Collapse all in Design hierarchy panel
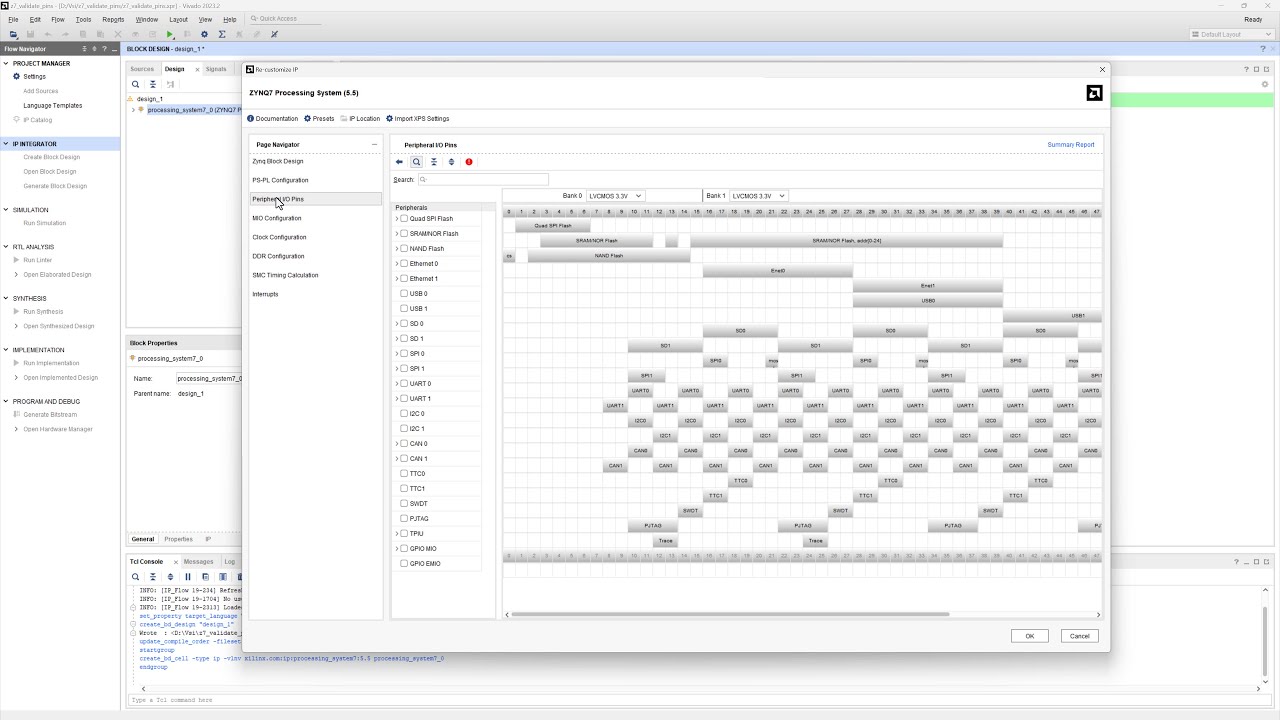 [153, 84]
